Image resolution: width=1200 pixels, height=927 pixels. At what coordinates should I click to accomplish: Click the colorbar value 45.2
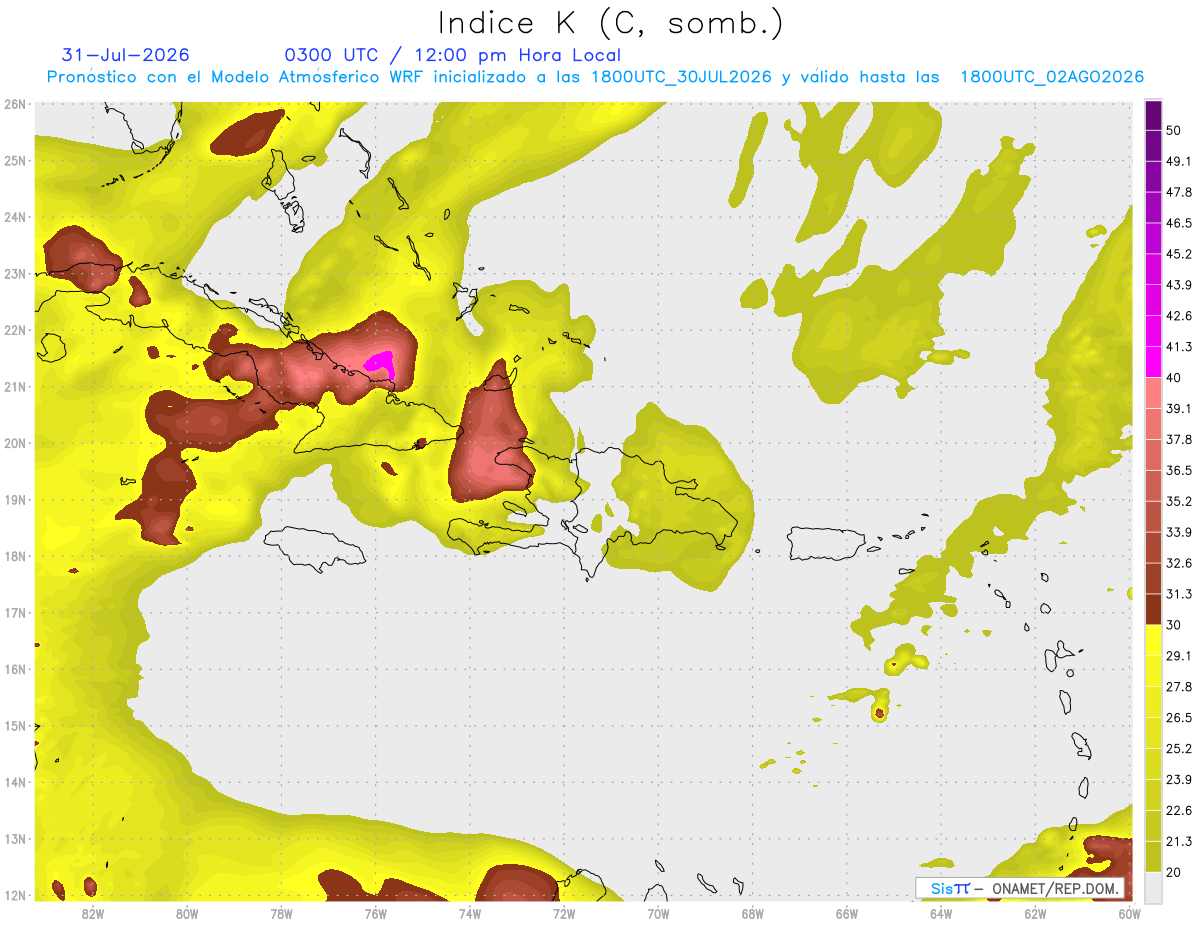tap(1178, 254)
